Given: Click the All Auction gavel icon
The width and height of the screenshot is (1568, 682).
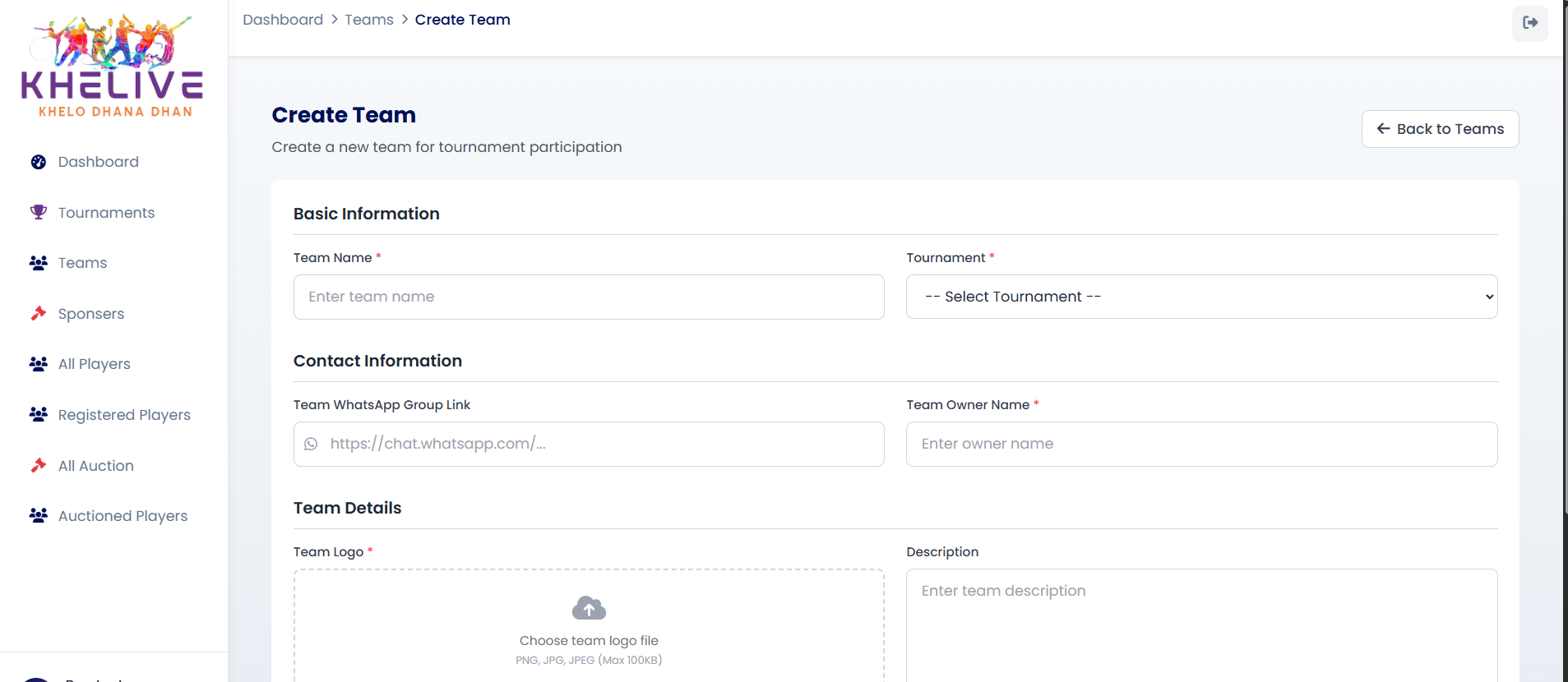Looking at the screenshot, I should (39, 465).
